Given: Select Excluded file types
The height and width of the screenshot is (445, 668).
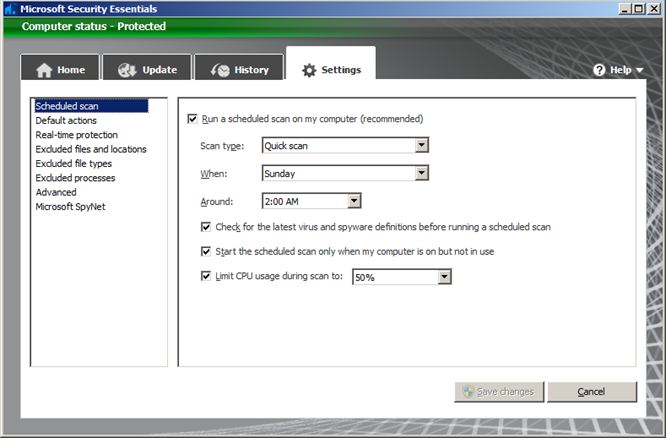Looking at the screenshot, I should pyautogui.click(x=74, y=164).
